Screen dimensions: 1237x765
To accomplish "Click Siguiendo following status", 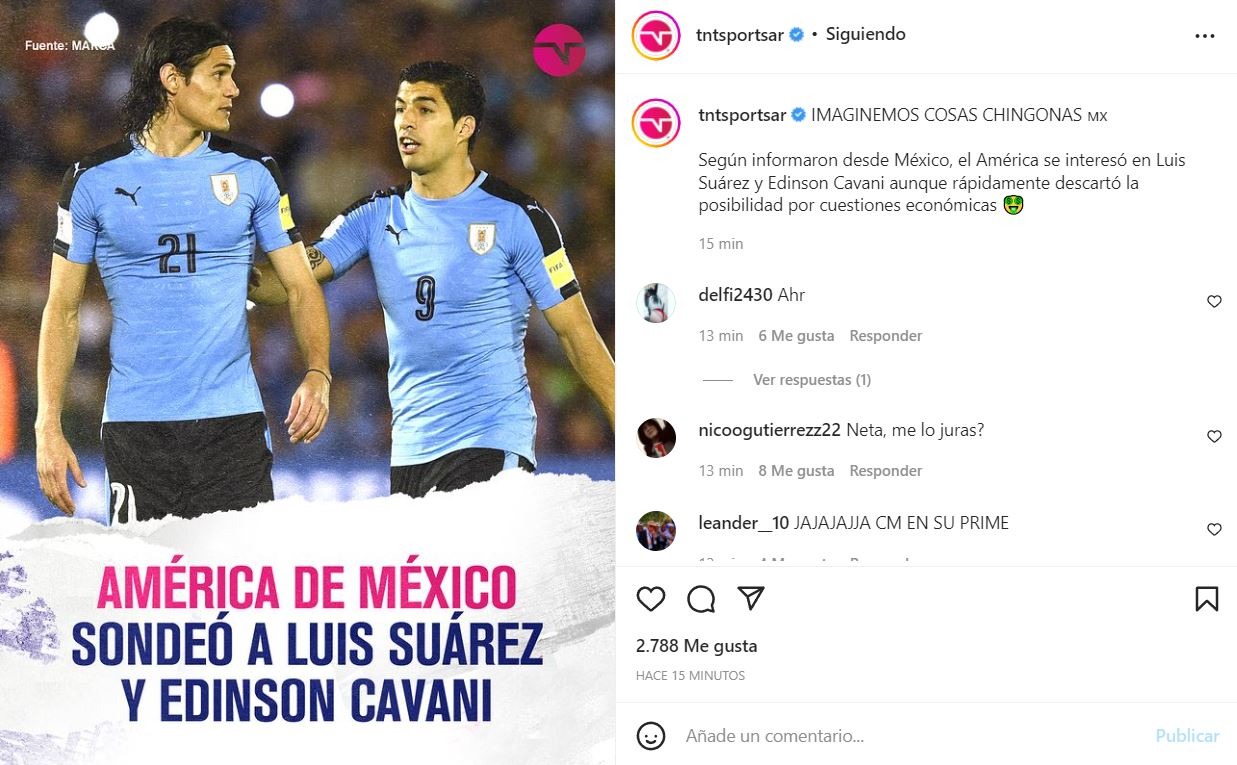I will 864,34.
